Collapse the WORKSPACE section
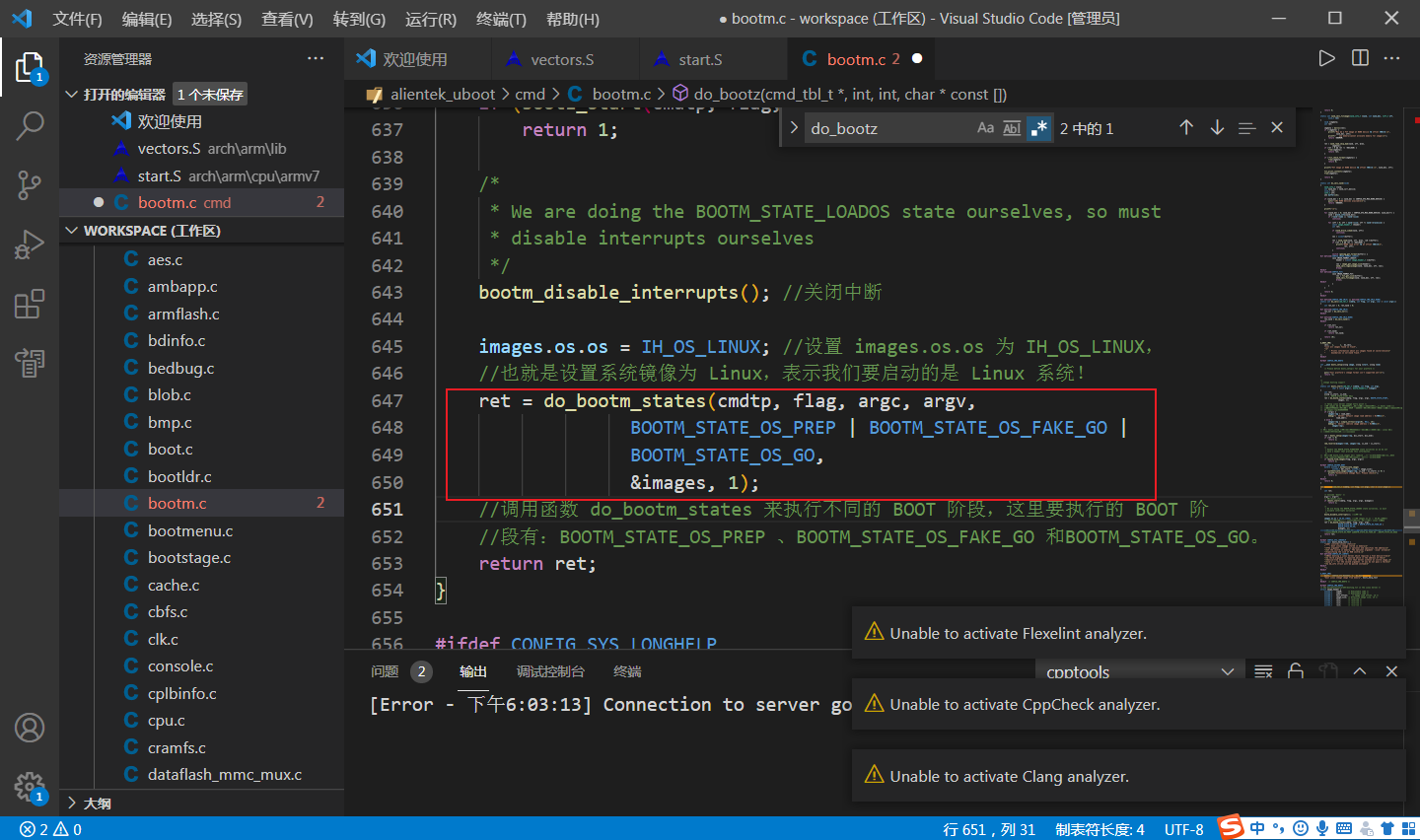The image size is (1420, 840). 71,230
